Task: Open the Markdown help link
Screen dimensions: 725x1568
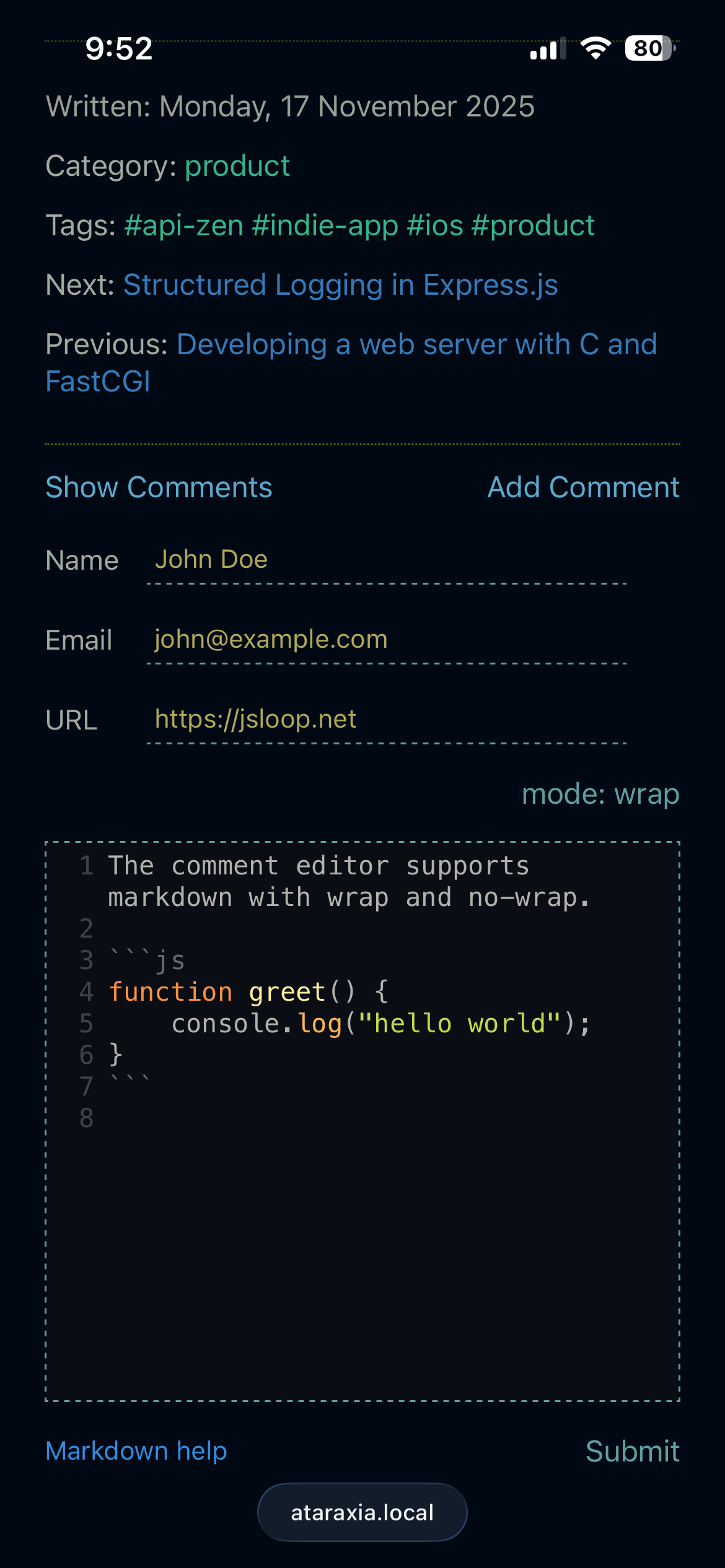Action: click(136, 1451)
